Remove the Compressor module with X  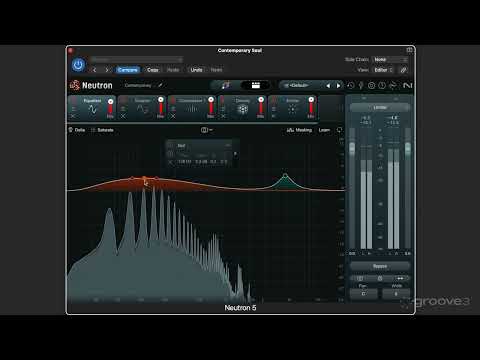173,116
